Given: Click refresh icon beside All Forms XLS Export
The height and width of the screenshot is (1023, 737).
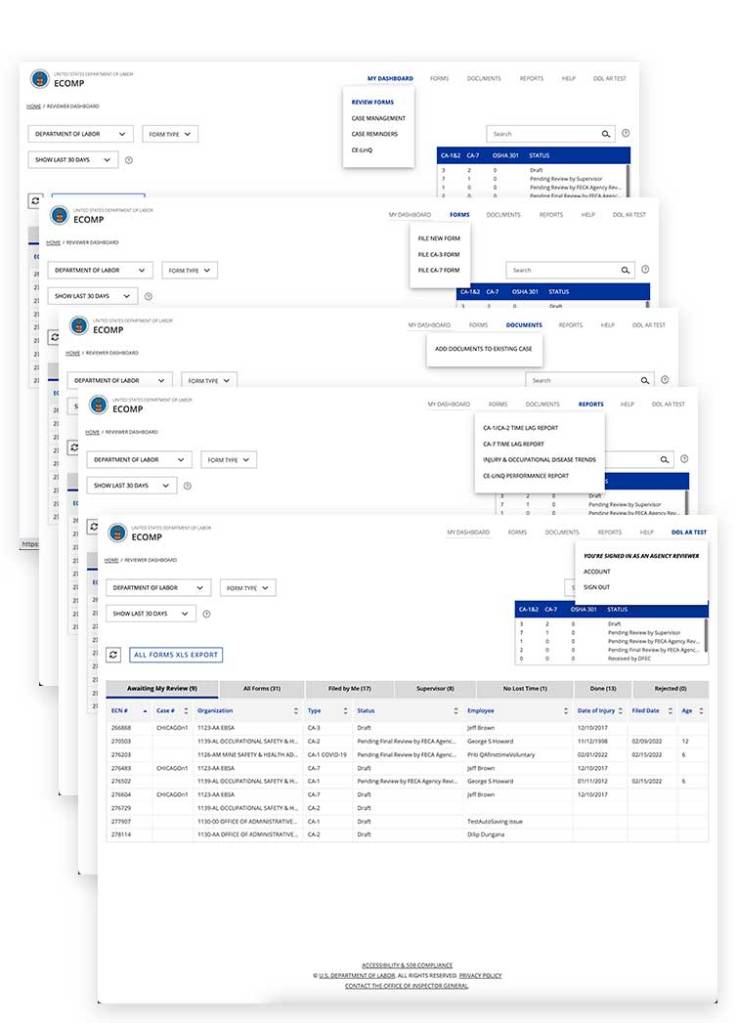Looking at the screenshot, I should click(x=114, y=654).
